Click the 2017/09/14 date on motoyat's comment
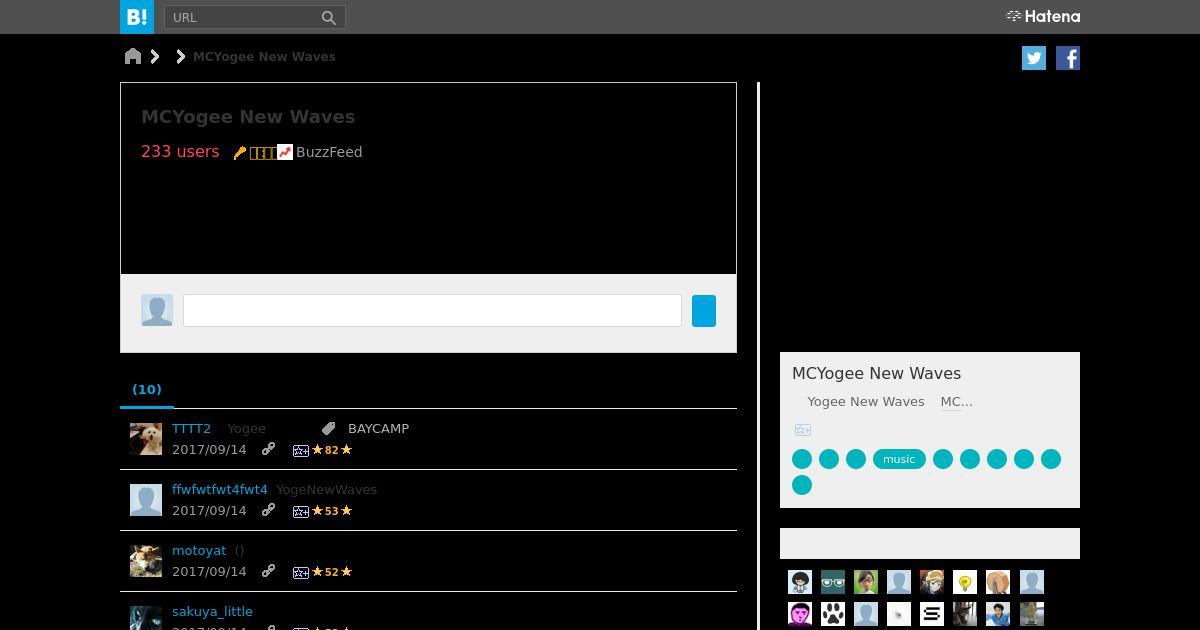This screenshot has width=1200, height=630. 209,571
